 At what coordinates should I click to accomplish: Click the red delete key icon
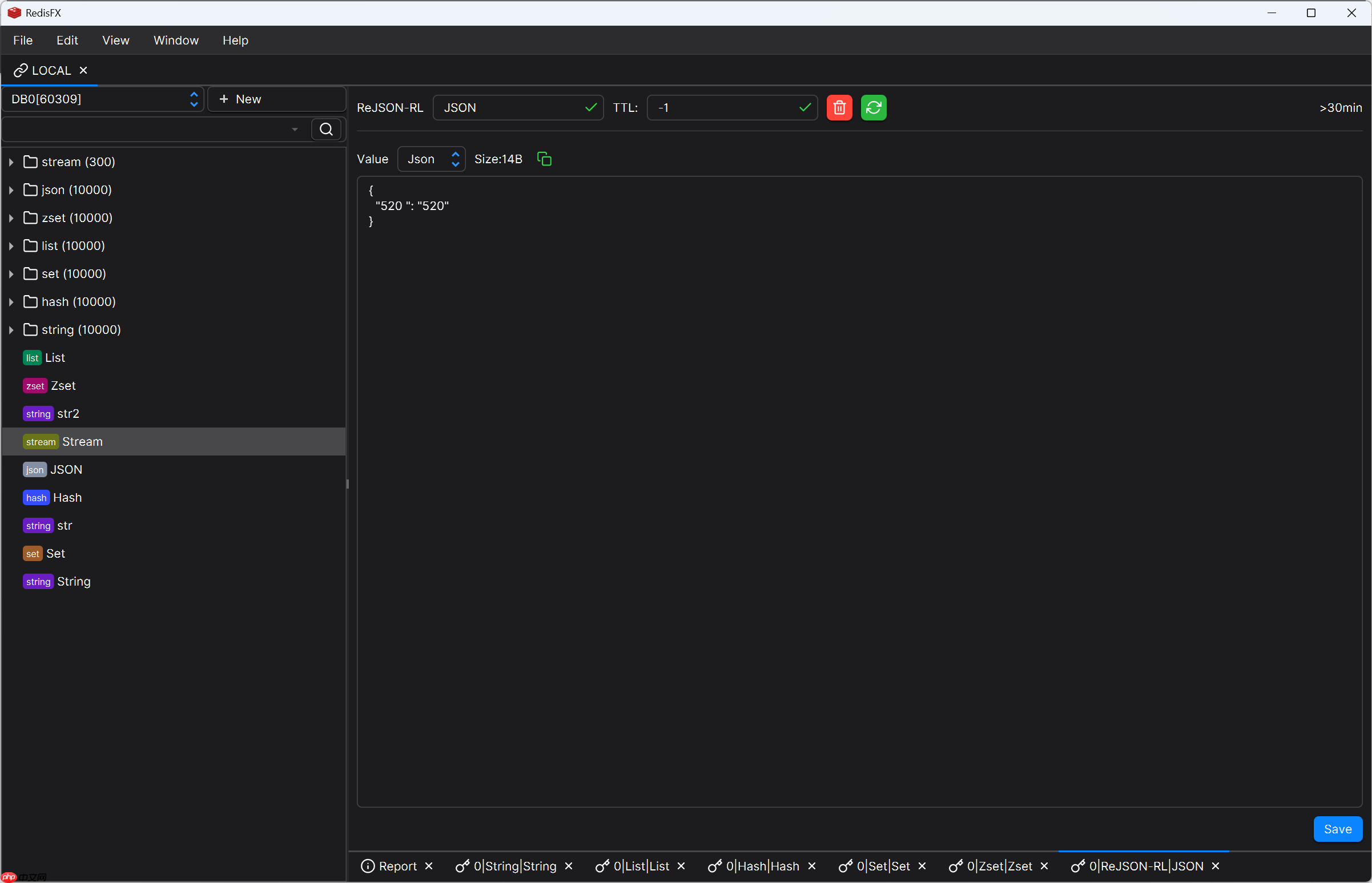[x=839, y=107]
